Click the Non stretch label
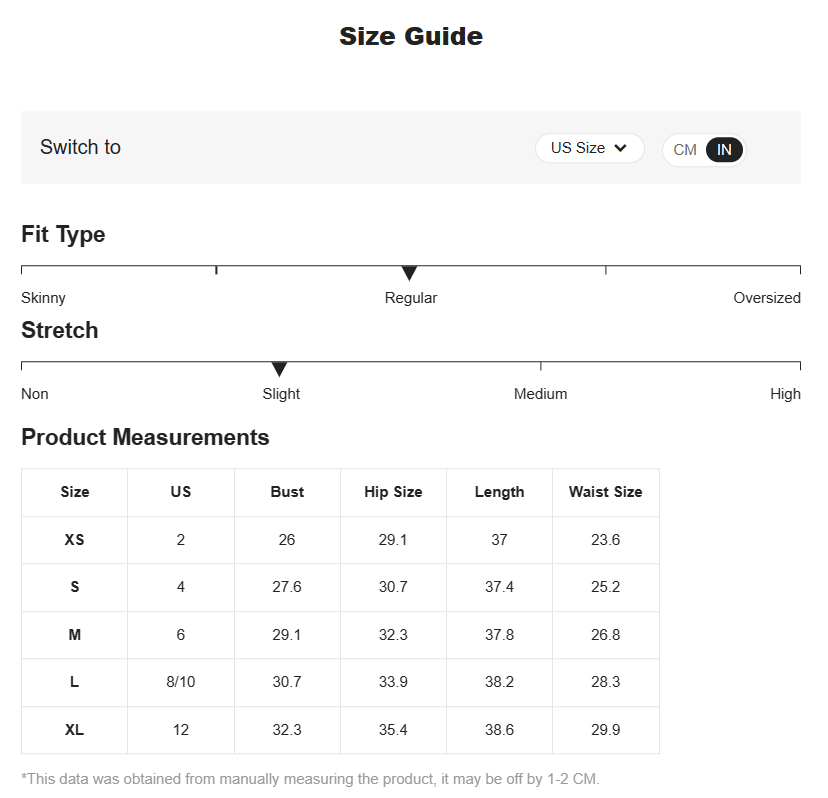This screenshot has width=828, height=798. click(35, 394)
